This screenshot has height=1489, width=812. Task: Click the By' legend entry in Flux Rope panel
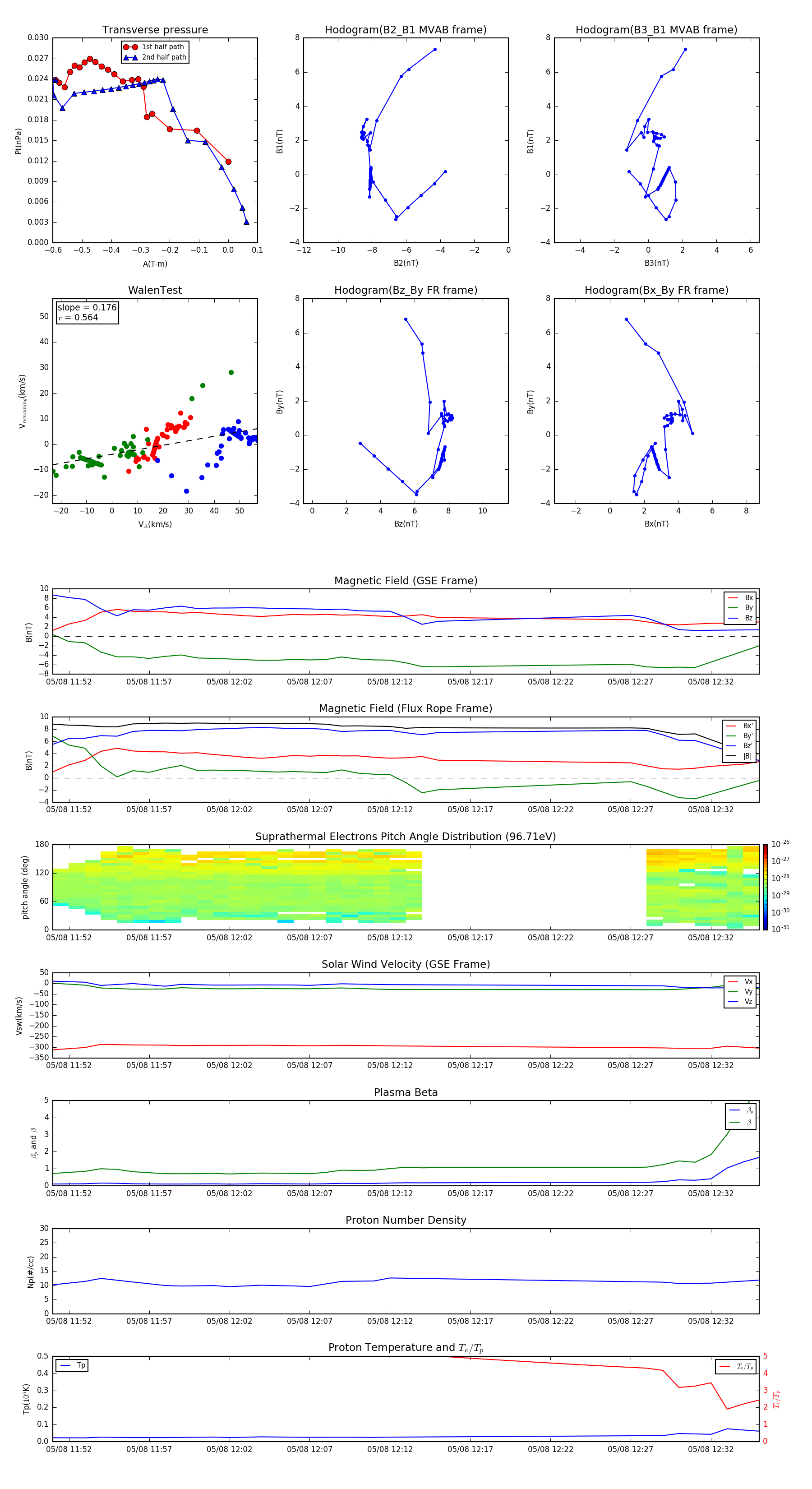[x=740, y=736]
